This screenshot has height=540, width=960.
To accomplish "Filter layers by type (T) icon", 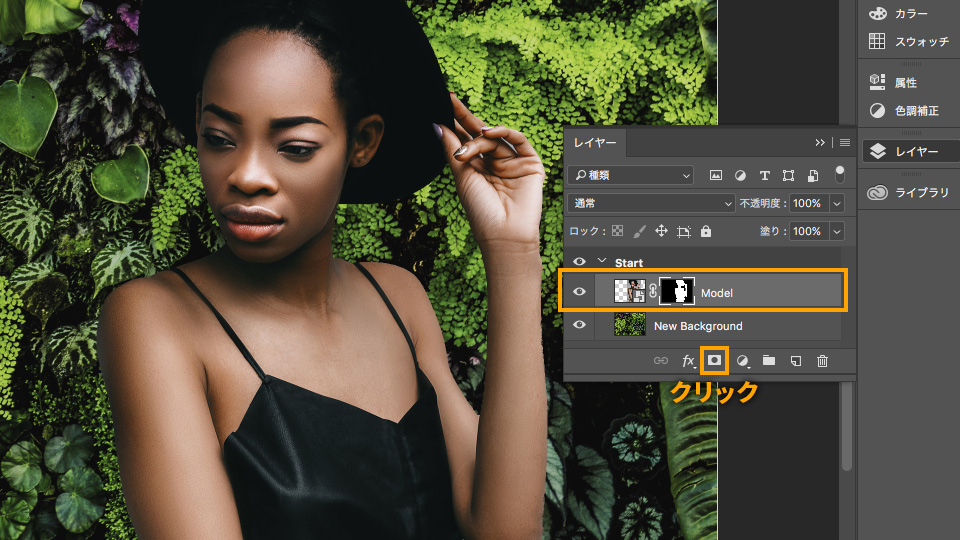I will click(765, 175).
